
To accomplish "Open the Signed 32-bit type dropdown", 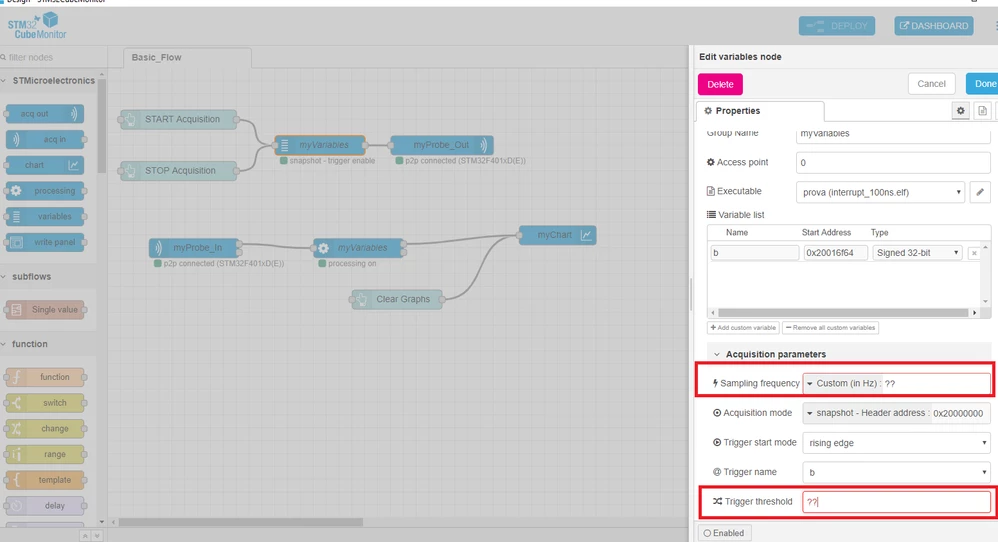I will [x=917, y=253].
